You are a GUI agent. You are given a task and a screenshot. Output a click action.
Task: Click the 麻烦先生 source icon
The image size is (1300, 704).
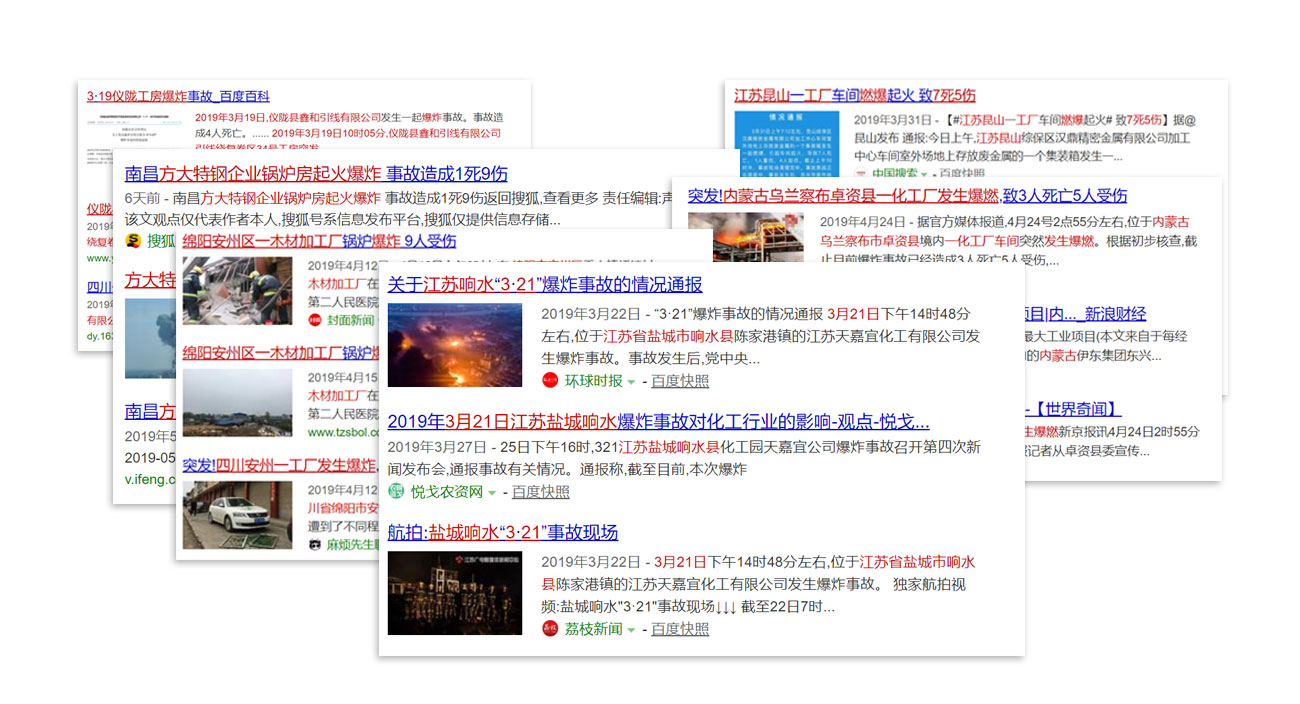[x=315, y=545]
